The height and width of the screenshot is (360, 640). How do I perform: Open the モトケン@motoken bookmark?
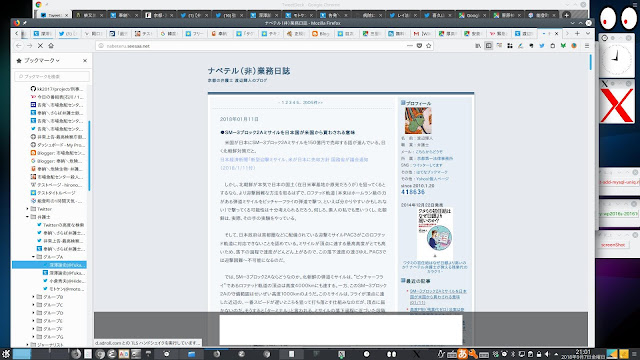(64, 289)
